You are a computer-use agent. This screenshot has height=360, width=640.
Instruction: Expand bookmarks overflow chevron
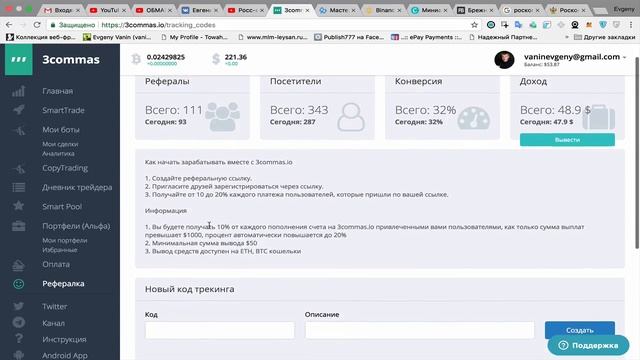point(566,37)
